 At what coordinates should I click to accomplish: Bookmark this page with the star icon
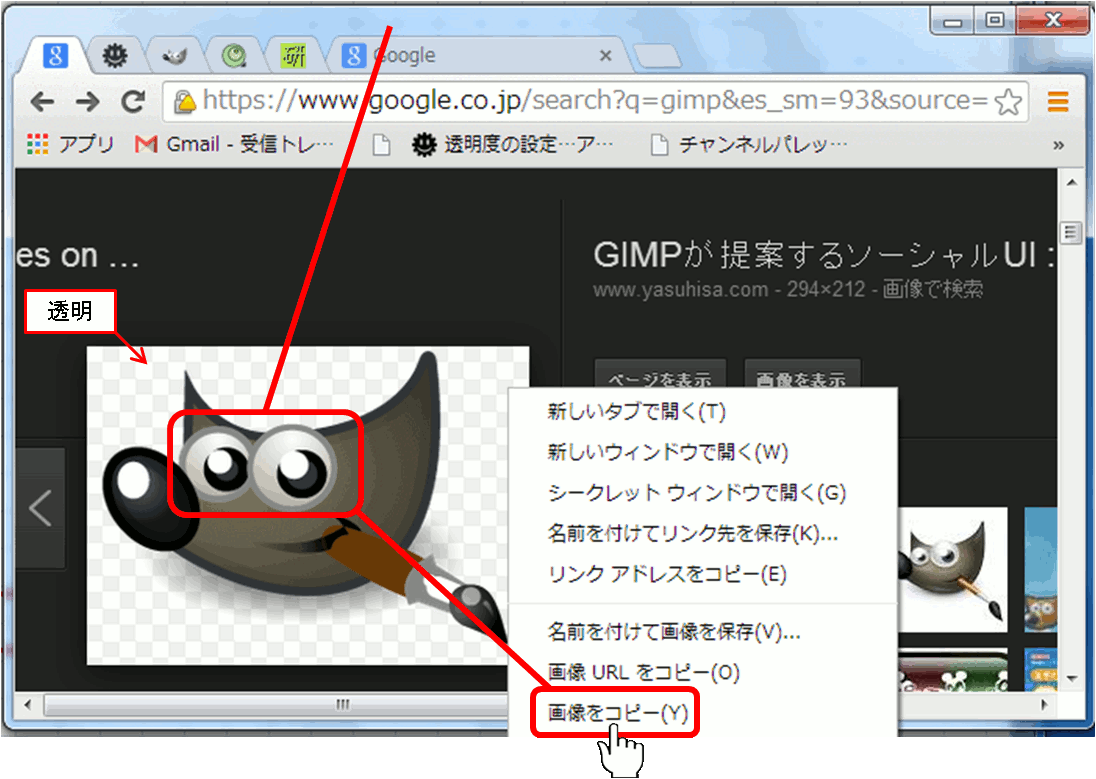(1009, 101)
